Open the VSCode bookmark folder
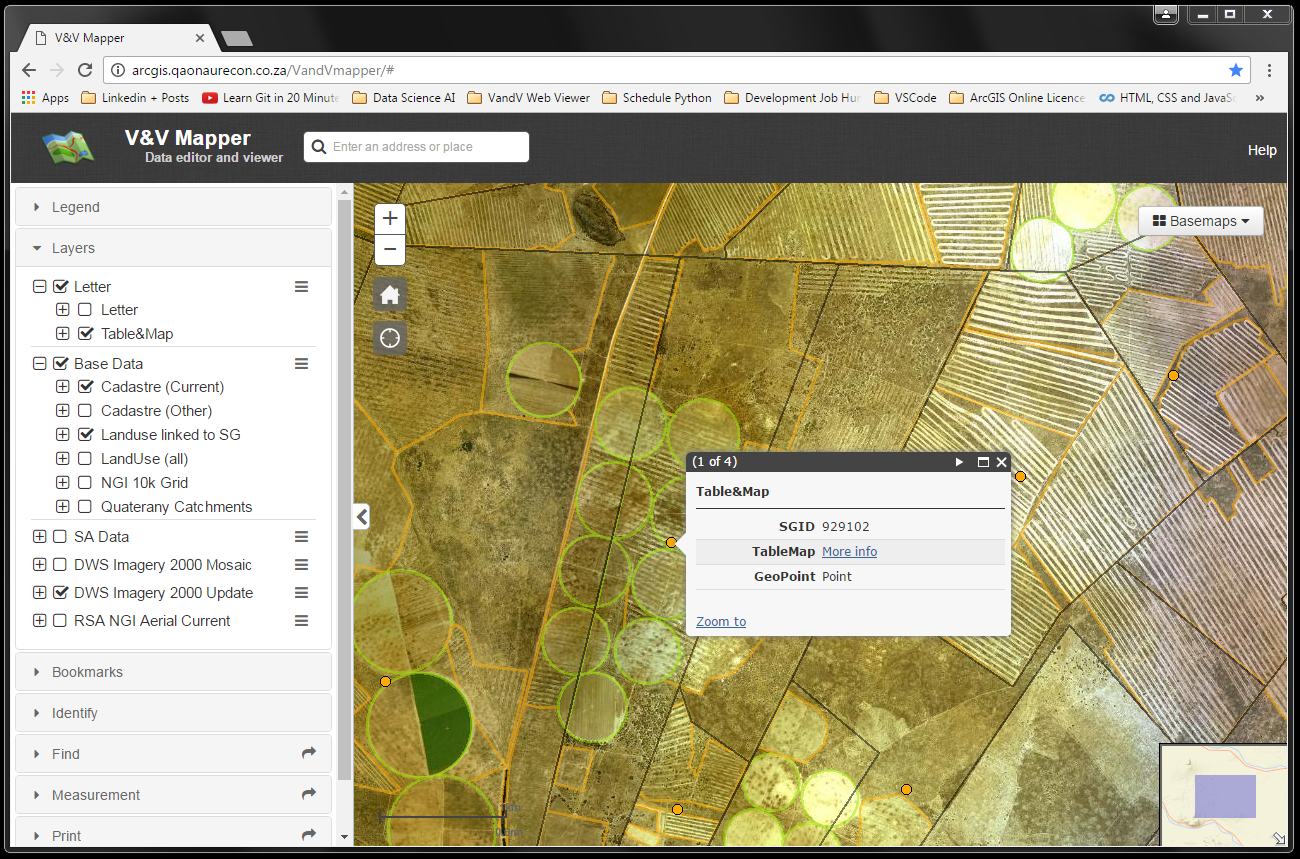Image resolution: width=1300 pixels, height=859 pixels. [x=905, y=98]
